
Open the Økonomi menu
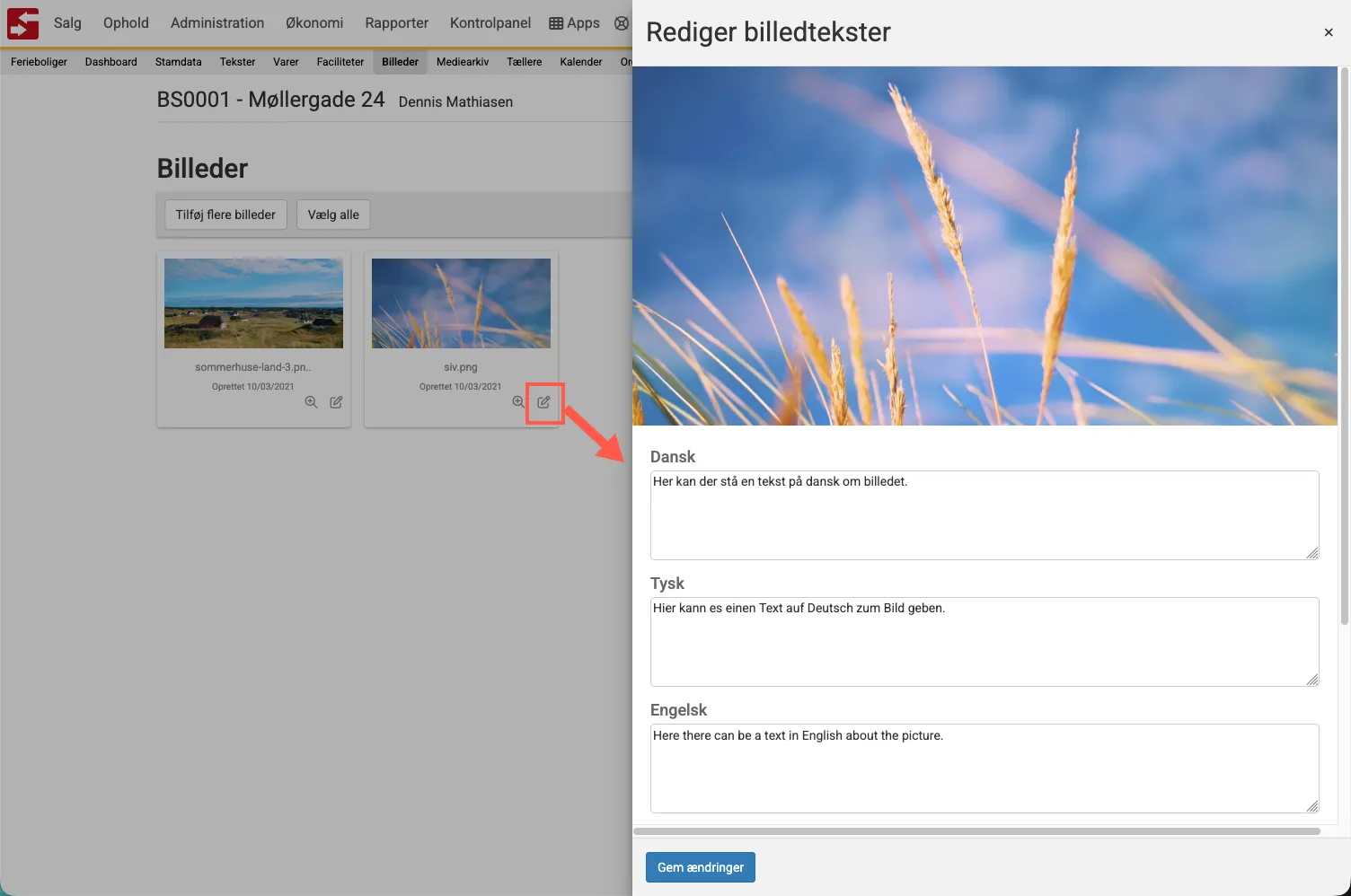pos(314,23)
